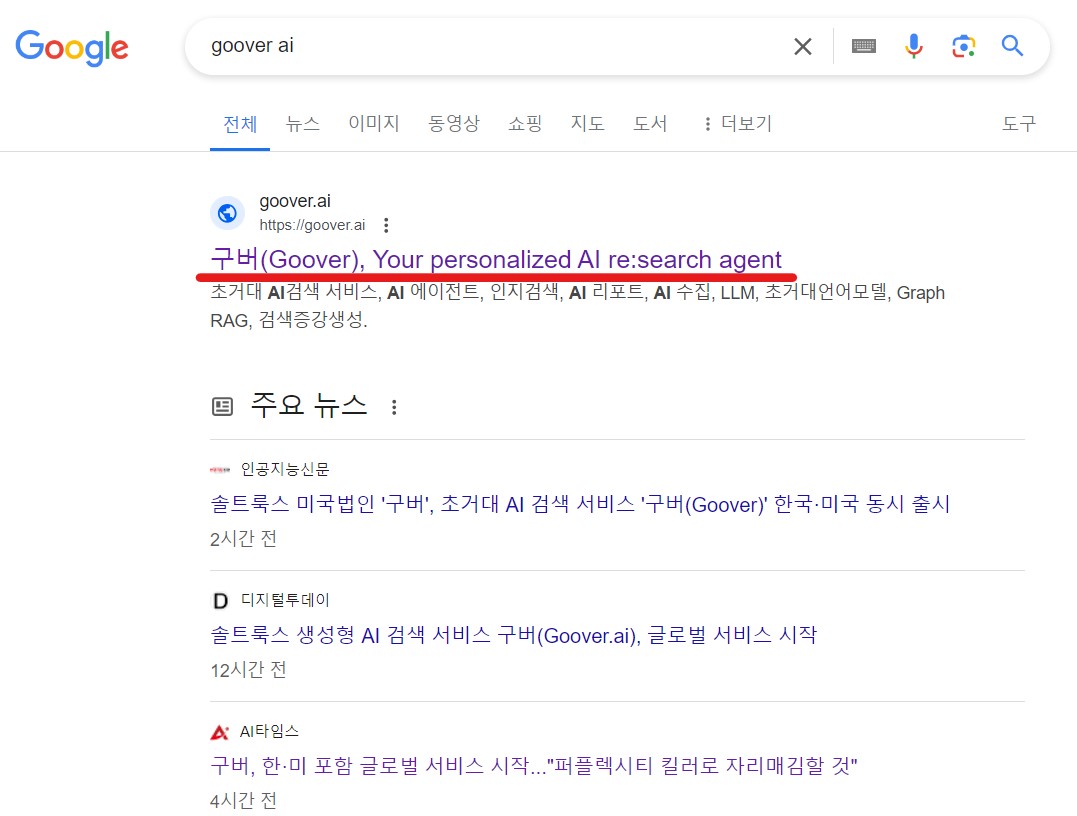Submit search with magnifier icon
1077x816 pixels.
point(1012,46)
